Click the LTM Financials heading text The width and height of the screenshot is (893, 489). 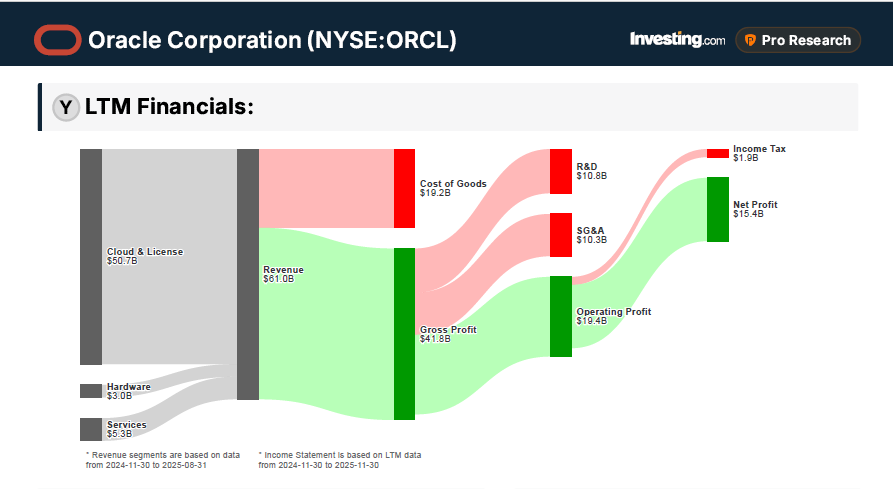click(169, 107)
